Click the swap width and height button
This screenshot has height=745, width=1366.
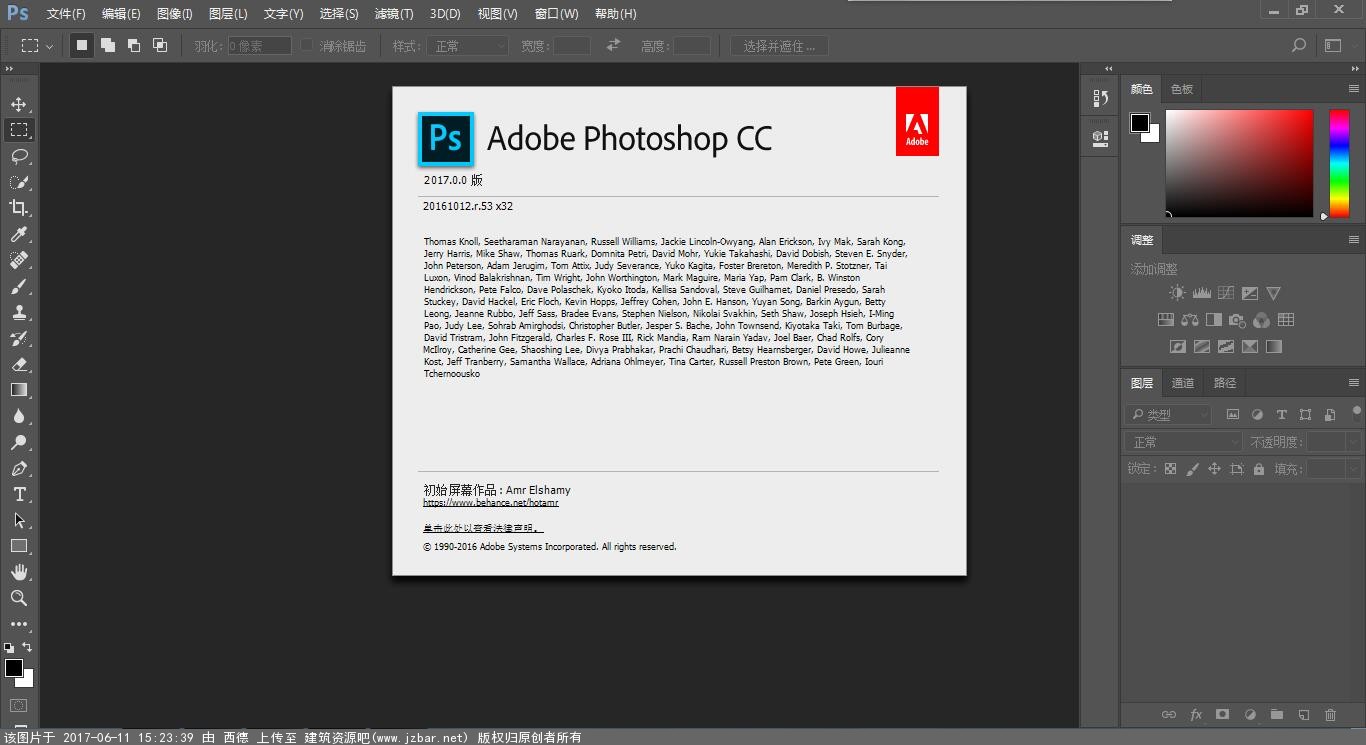pyautogui.click(x=613, y=45)
